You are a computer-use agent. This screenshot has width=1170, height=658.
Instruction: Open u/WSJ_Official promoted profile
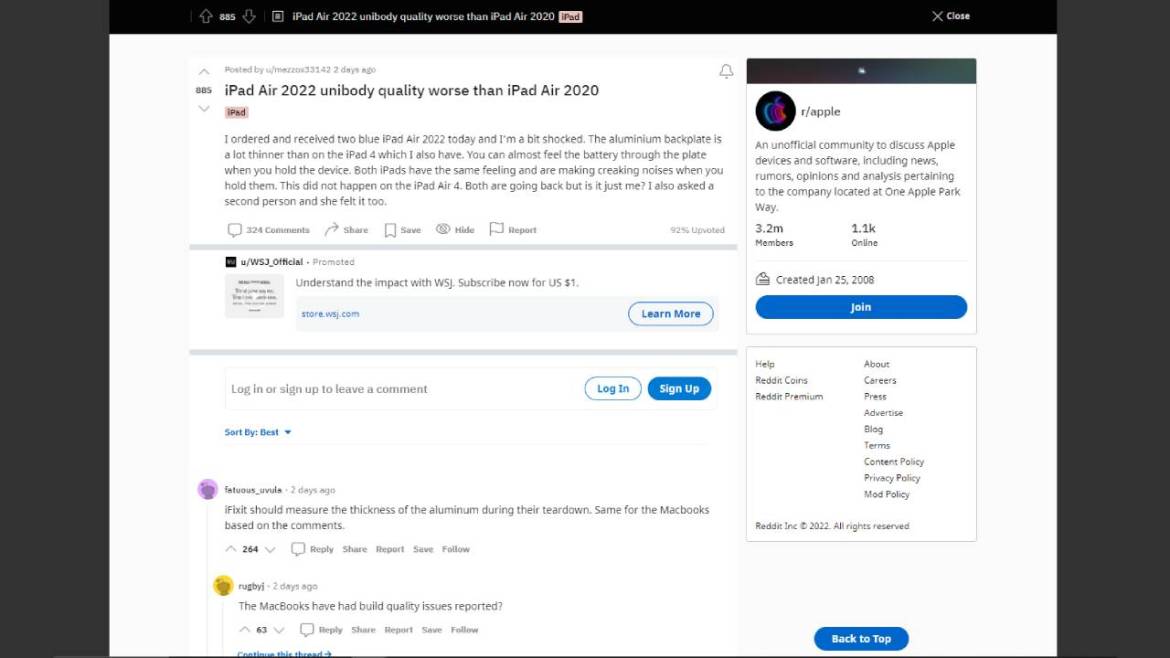pos(272,262)
